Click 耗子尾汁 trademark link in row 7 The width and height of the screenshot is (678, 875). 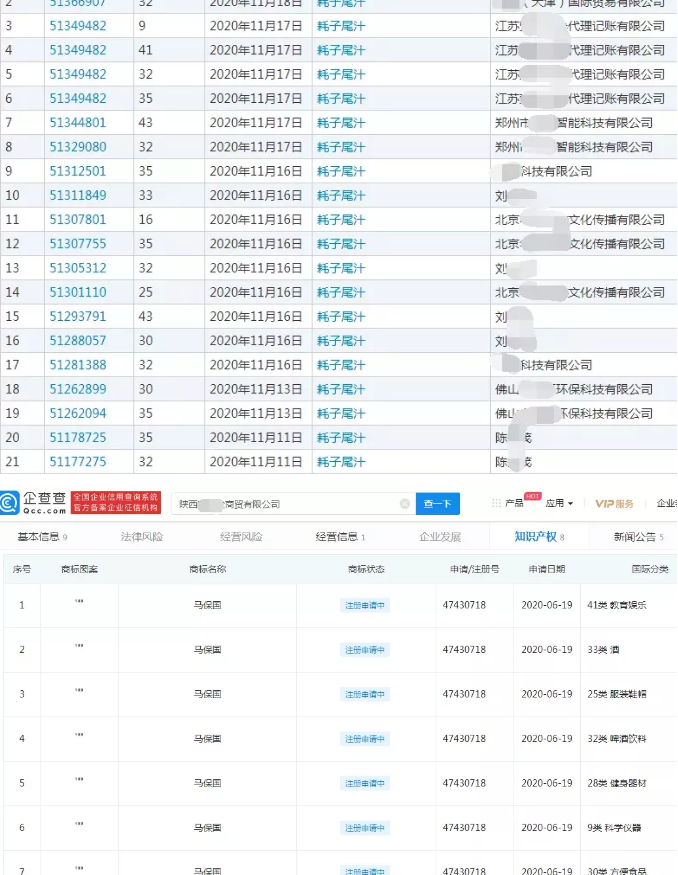click(341, 123)
